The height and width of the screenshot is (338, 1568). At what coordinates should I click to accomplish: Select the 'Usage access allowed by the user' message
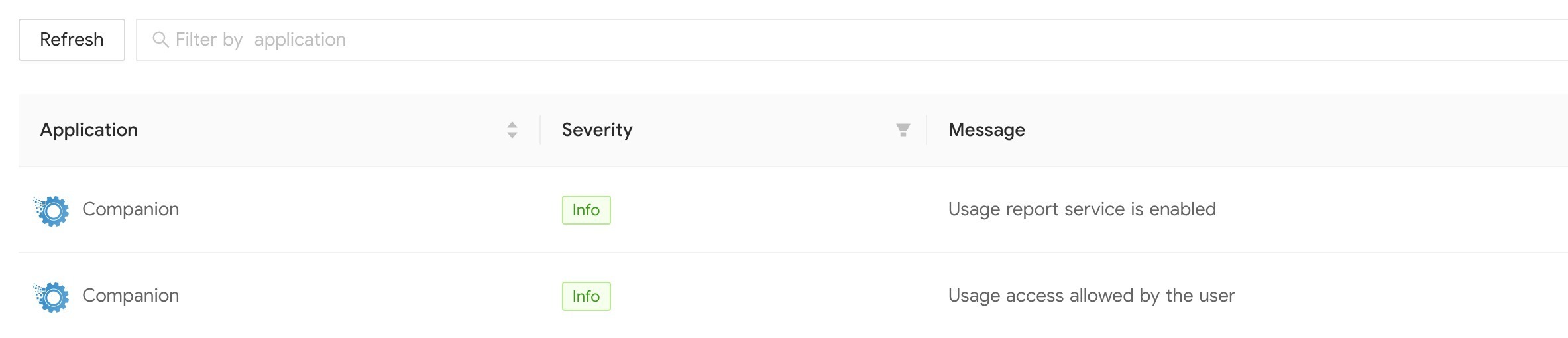click(x=1092, y=296)
